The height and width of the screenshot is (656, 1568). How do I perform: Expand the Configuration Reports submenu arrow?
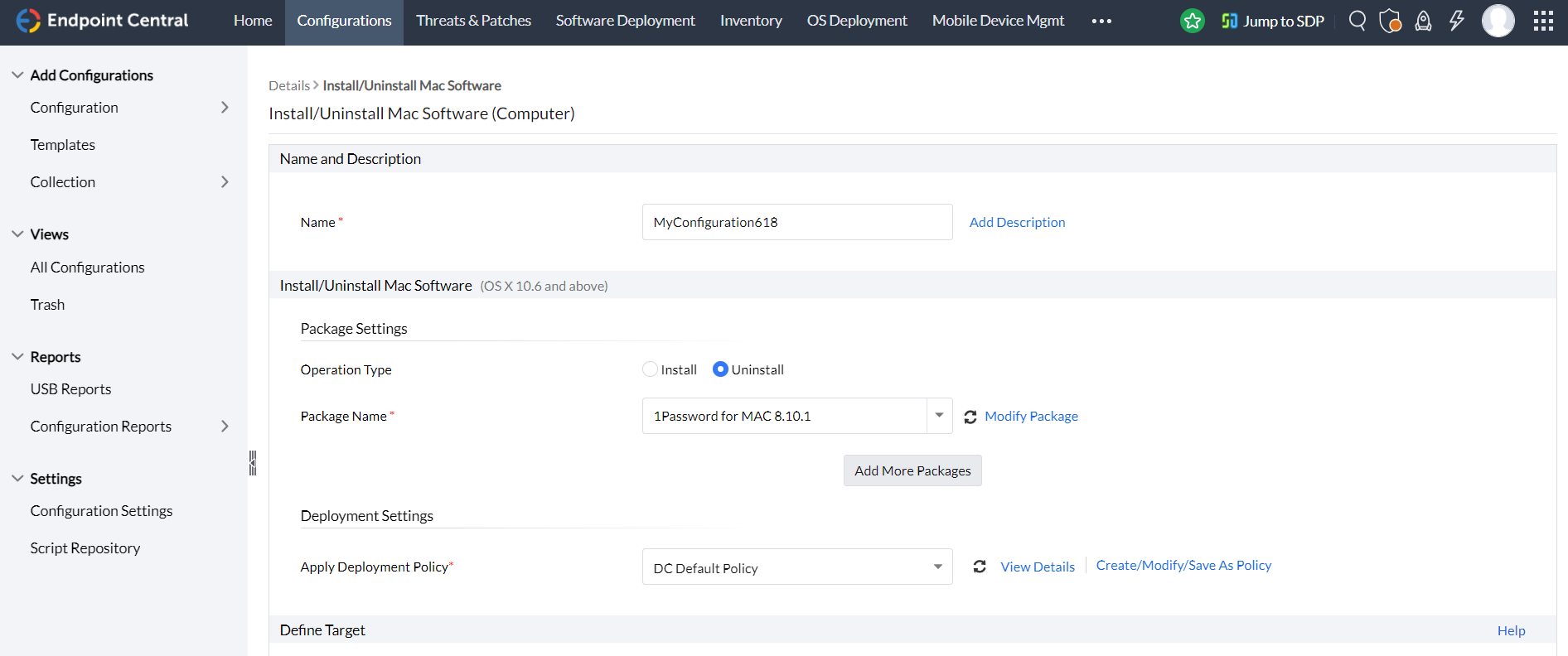coord(225,427)
